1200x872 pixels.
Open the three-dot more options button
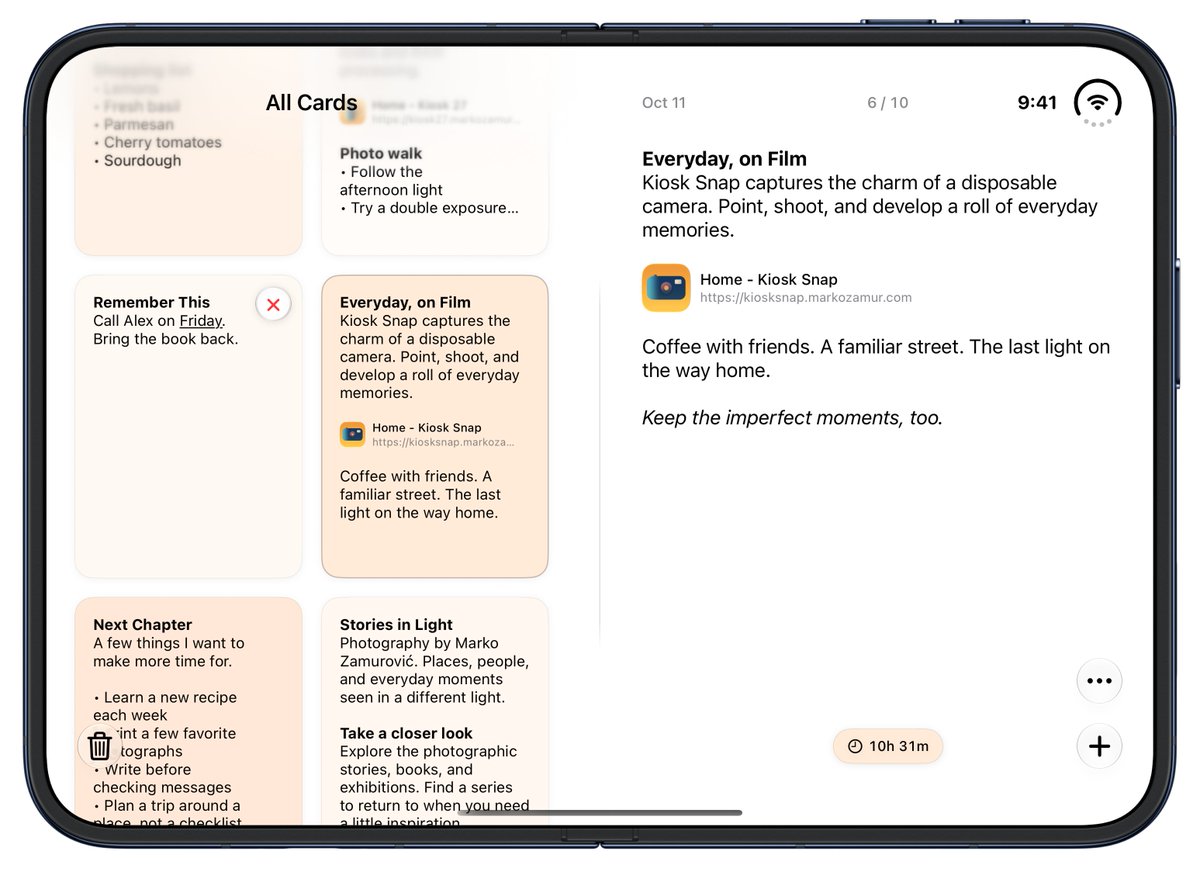1099,681
